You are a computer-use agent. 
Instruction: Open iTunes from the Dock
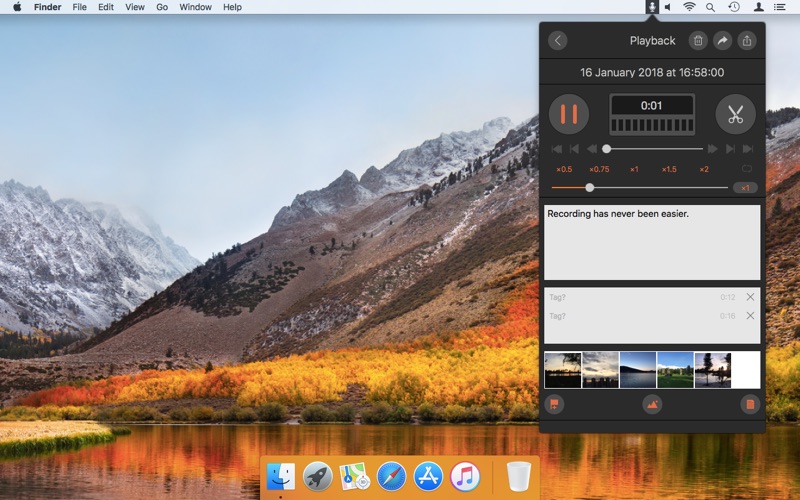465,477
